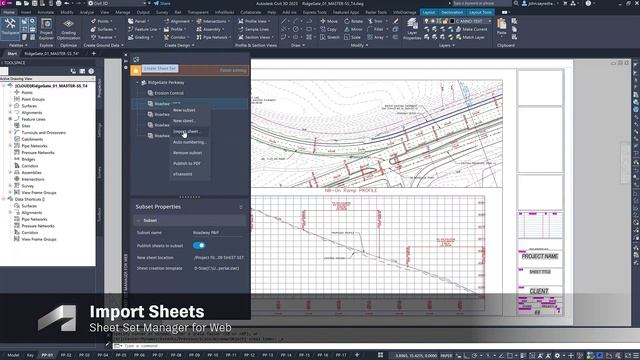This screenshot has width=640, height=360.
Task: Open status bar settings gear icon
Action: pyautogui.click(x=557, y=356)
